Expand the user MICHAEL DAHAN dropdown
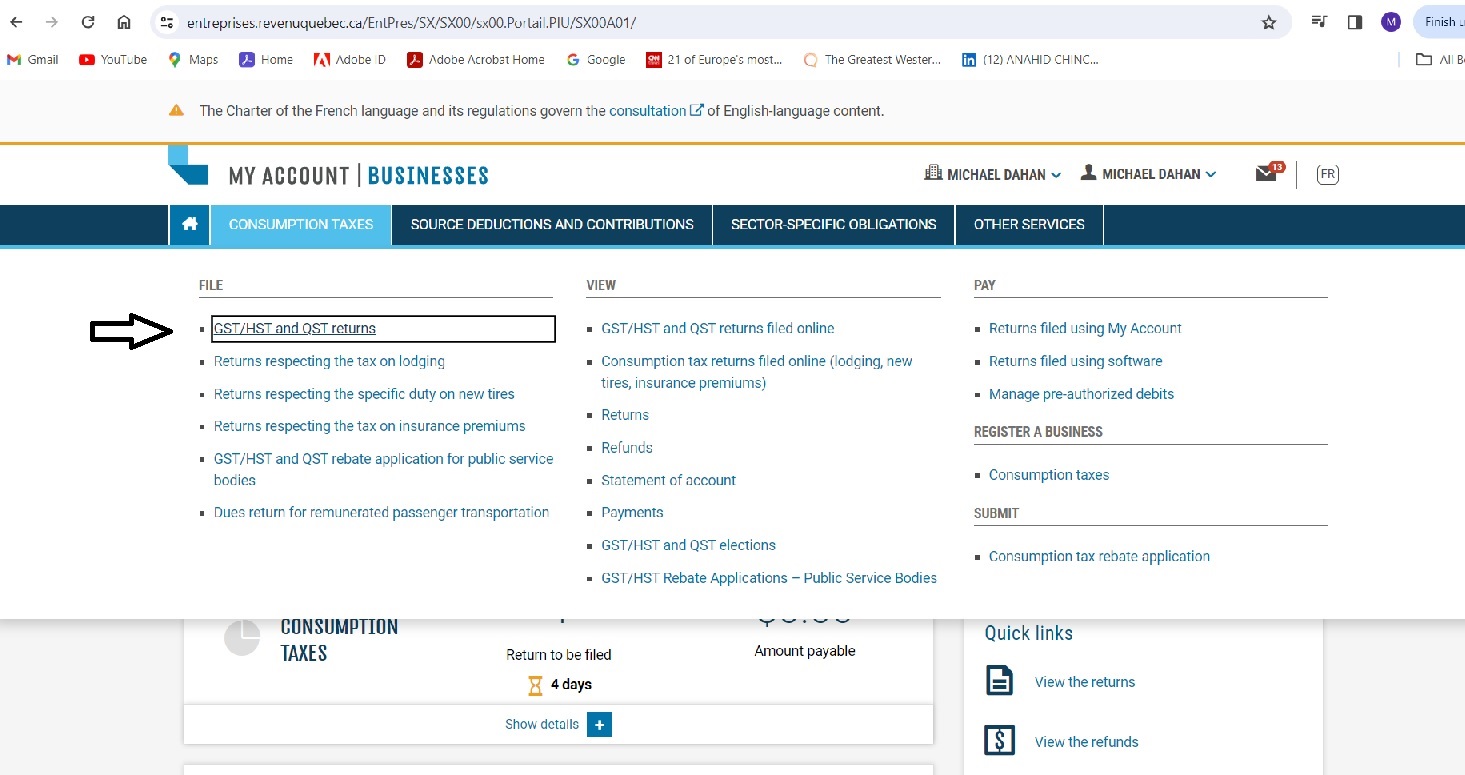The height and width of the screenshot is (775, 1465). click(1149, 174)
